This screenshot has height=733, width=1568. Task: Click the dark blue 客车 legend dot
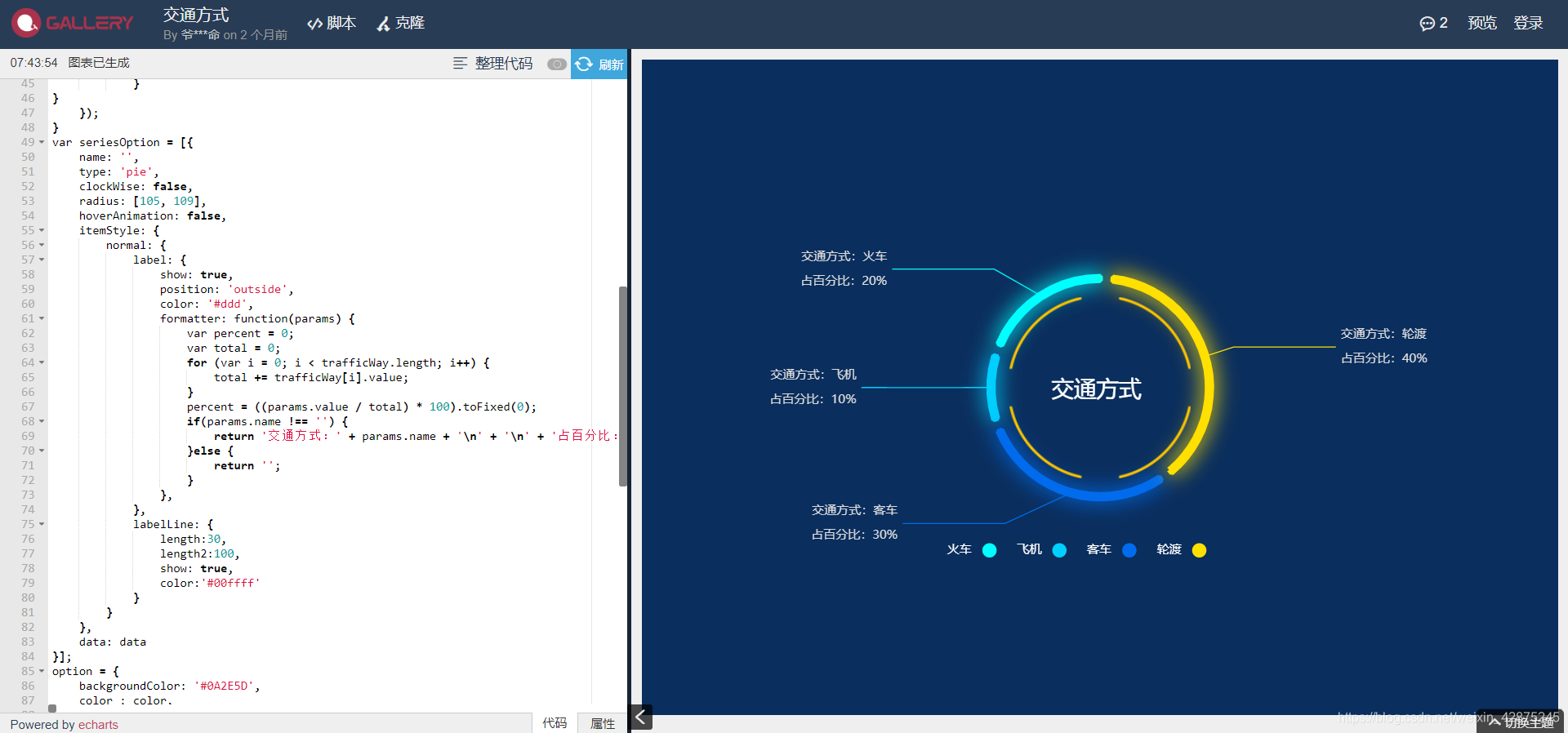tap(1129, 550)
